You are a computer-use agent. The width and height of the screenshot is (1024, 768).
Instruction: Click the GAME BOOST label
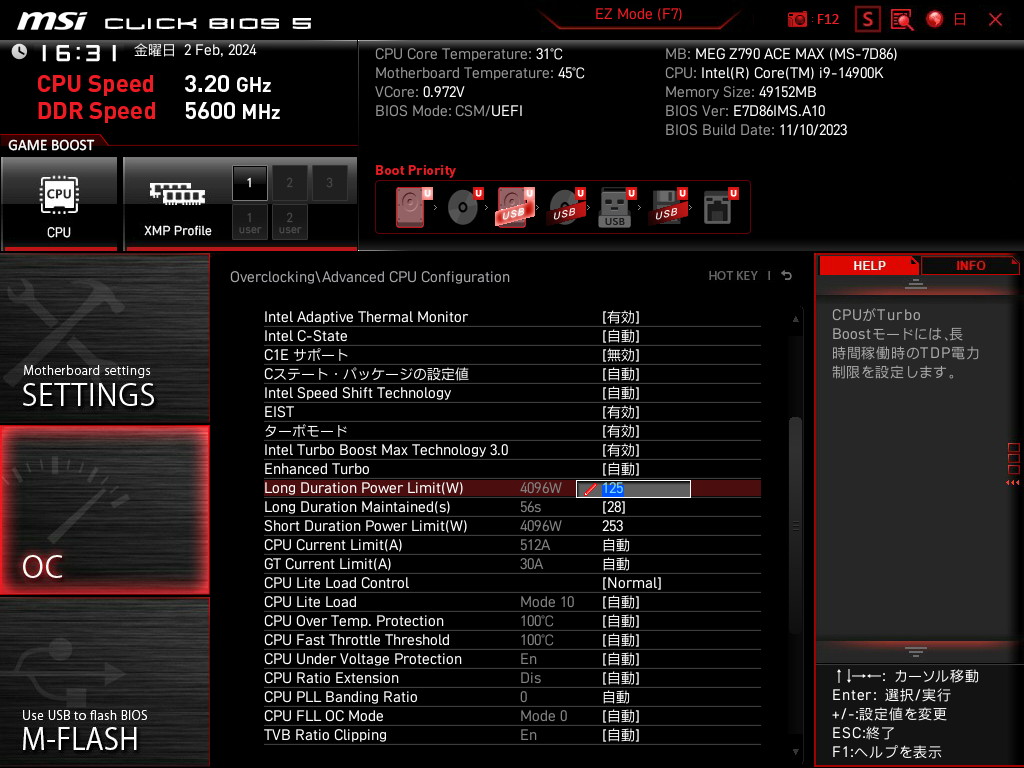click(x=51, y=145)
